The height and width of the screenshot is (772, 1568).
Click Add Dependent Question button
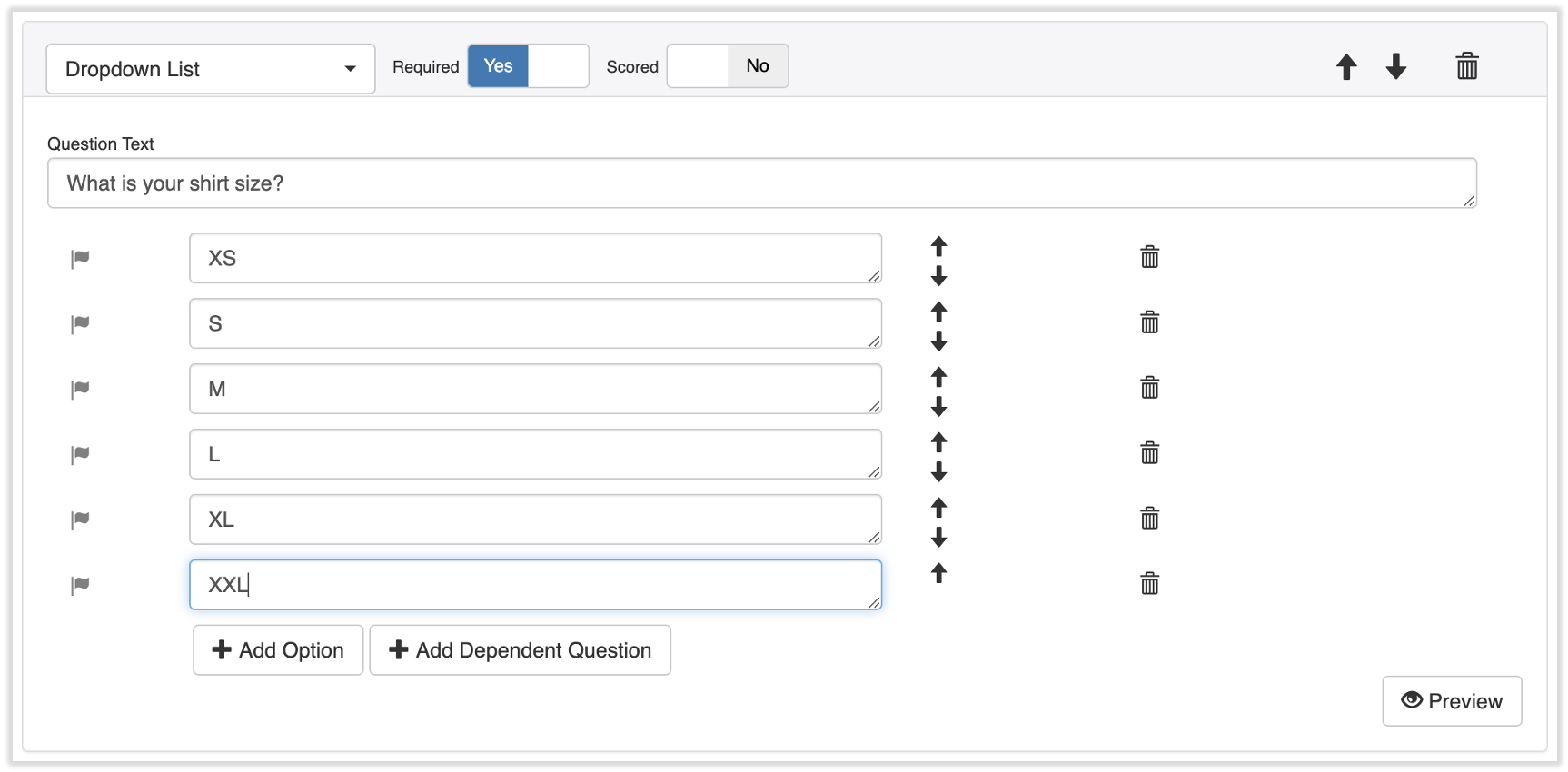[x=520, y=650]
